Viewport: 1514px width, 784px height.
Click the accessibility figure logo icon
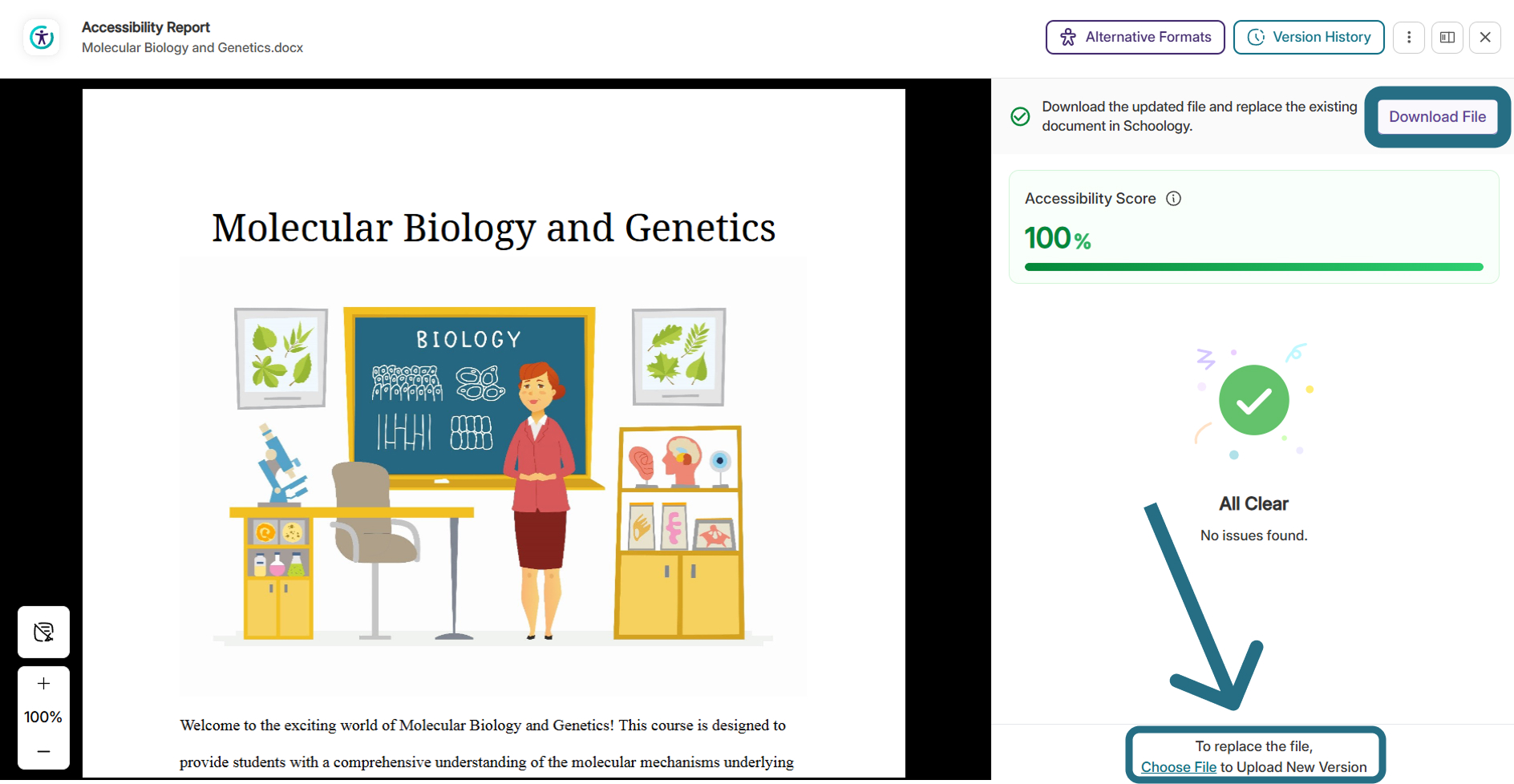coord(42,38)
